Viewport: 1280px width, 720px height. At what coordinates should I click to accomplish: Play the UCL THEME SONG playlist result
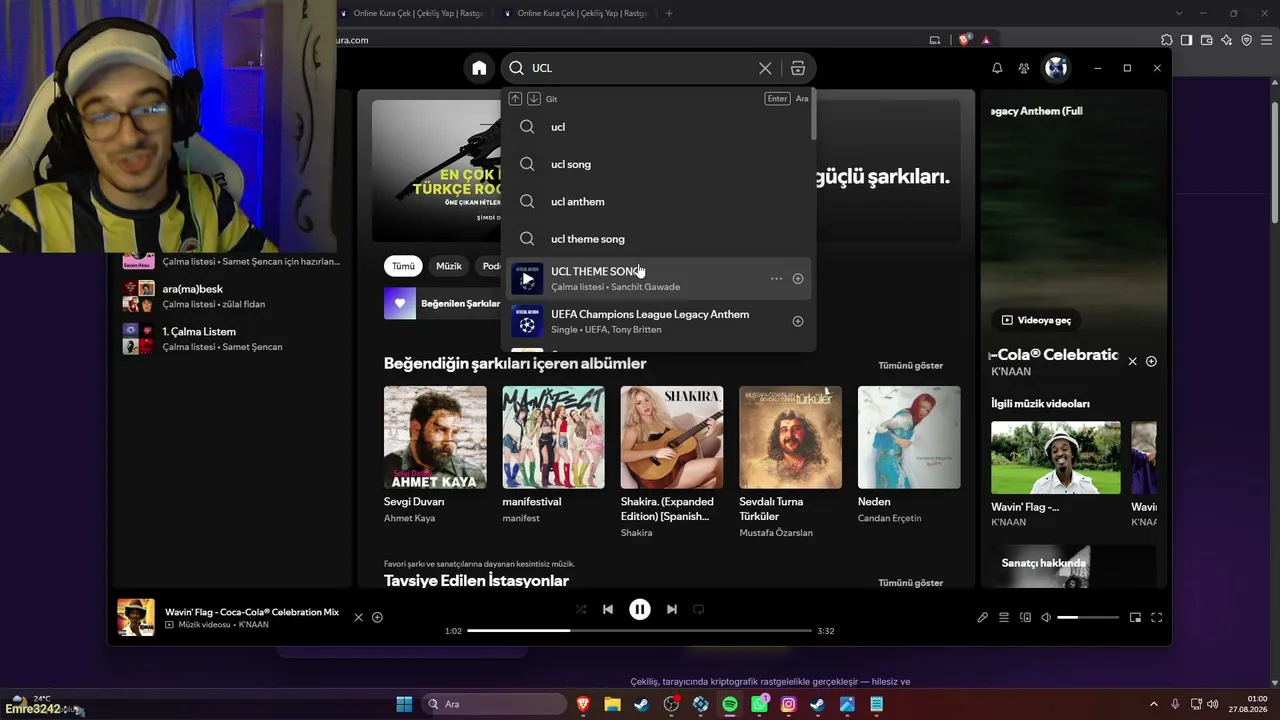pyautogui.click(x=527, y=279)
